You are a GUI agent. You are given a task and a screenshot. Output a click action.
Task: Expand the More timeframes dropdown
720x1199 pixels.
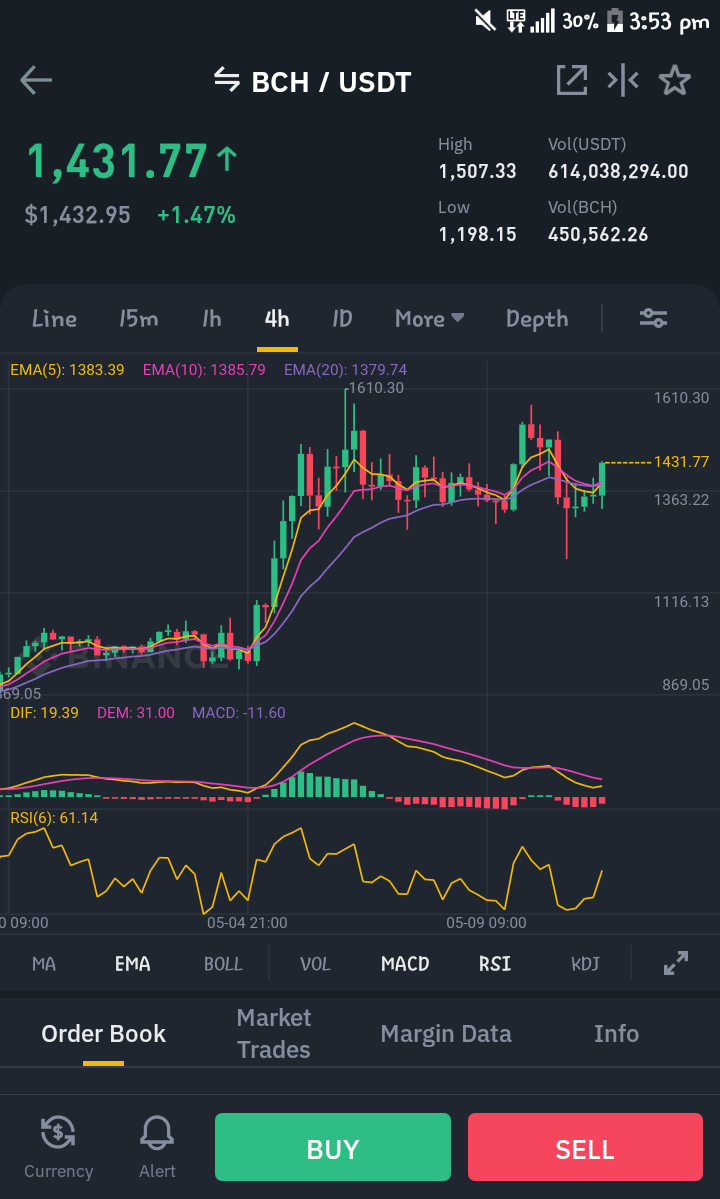(x=429, y=318)
